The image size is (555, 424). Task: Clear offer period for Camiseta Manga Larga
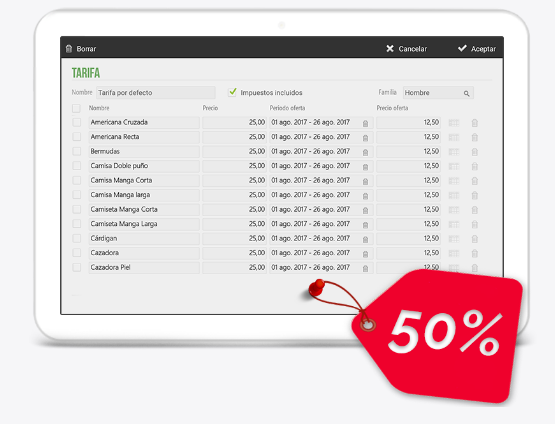pyautogui.click(x=365, y=225)
